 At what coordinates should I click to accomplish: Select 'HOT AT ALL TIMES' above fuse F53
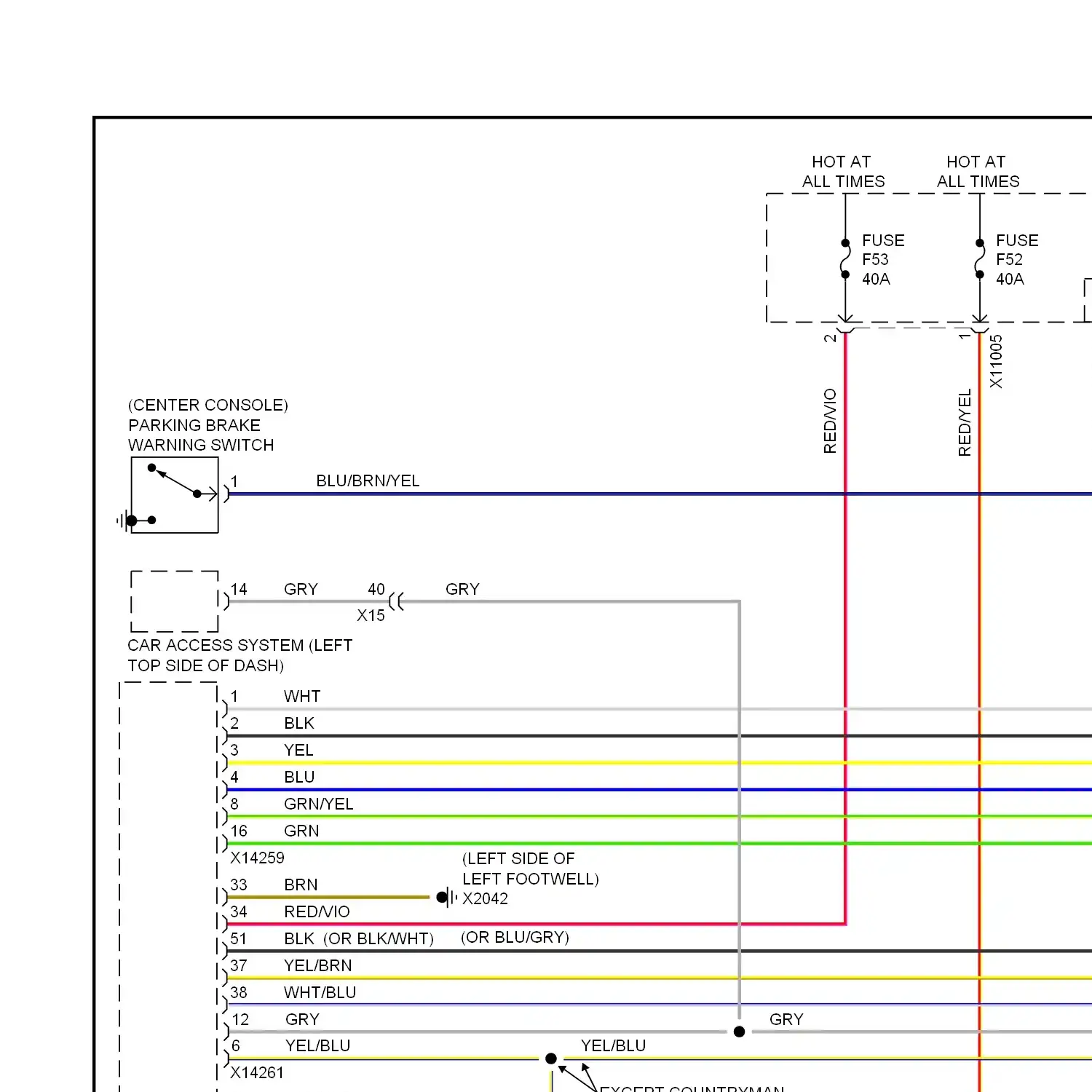[x=843, y=172]
